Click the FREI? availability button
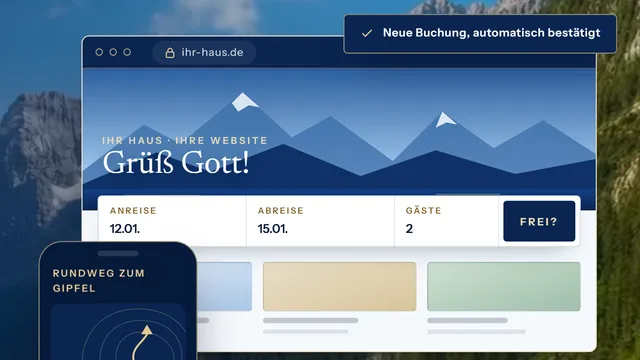640x360 pixels. (x=539, y=221)
